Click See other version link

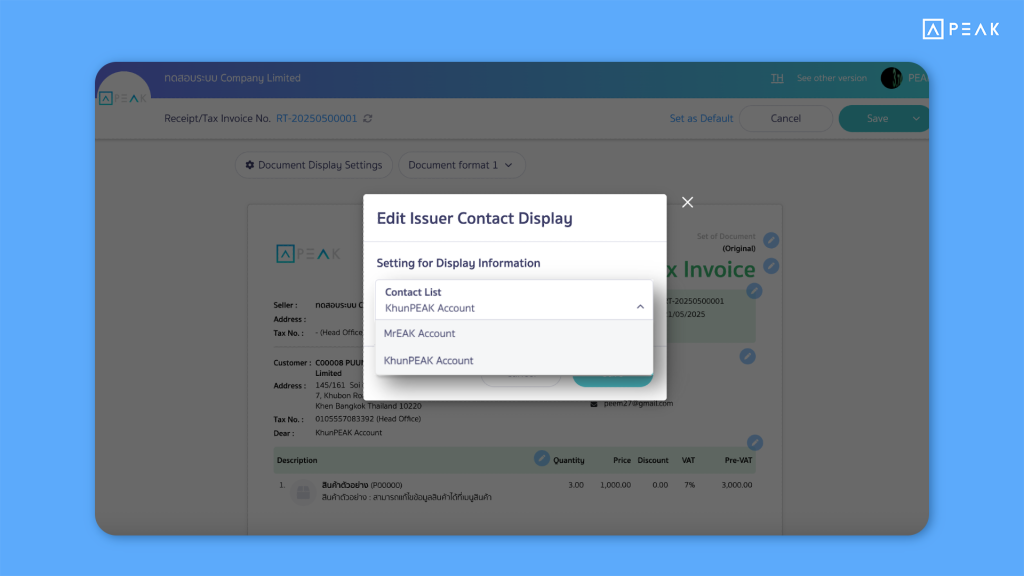[831, 78]
